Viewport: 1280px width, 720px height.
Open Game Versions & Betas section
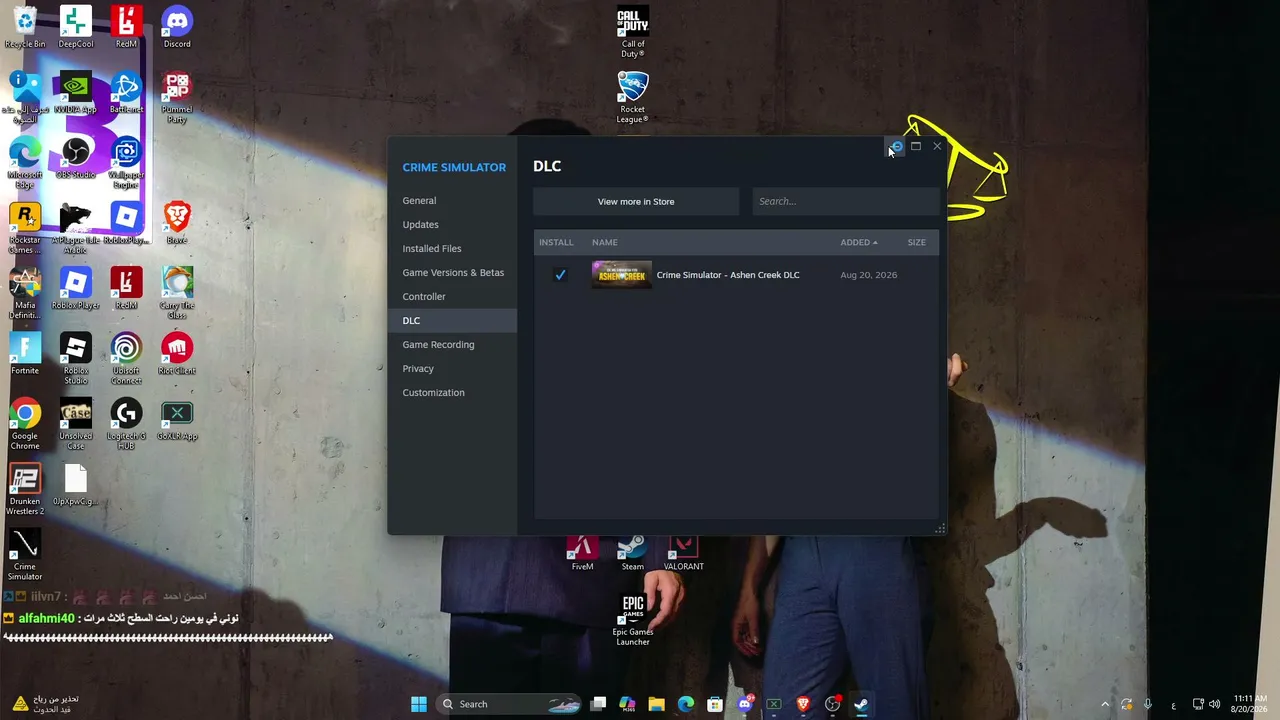tap(453, 272)
